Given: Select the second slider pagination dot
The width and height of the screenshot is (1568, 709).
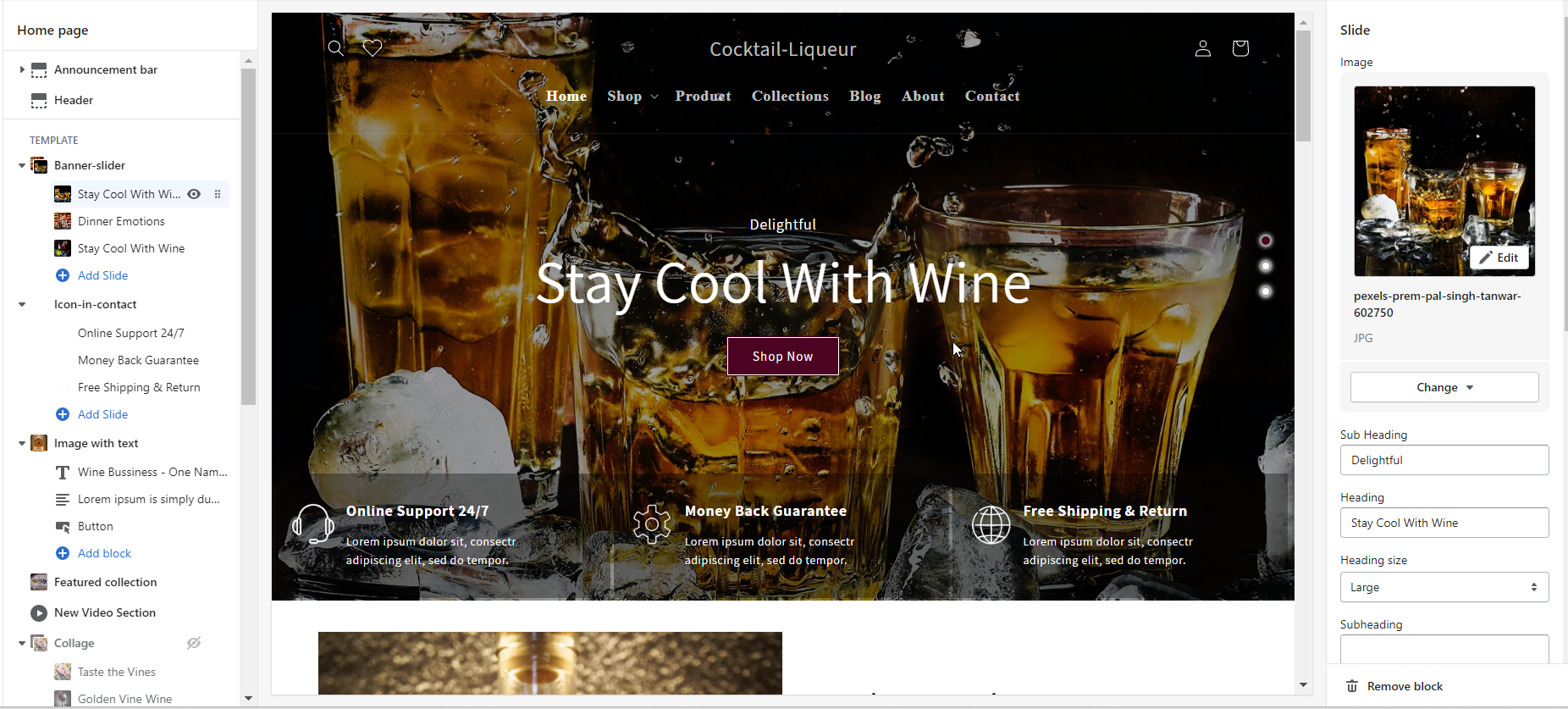Looking at the screenshot, I should [x=1266, y=266].
